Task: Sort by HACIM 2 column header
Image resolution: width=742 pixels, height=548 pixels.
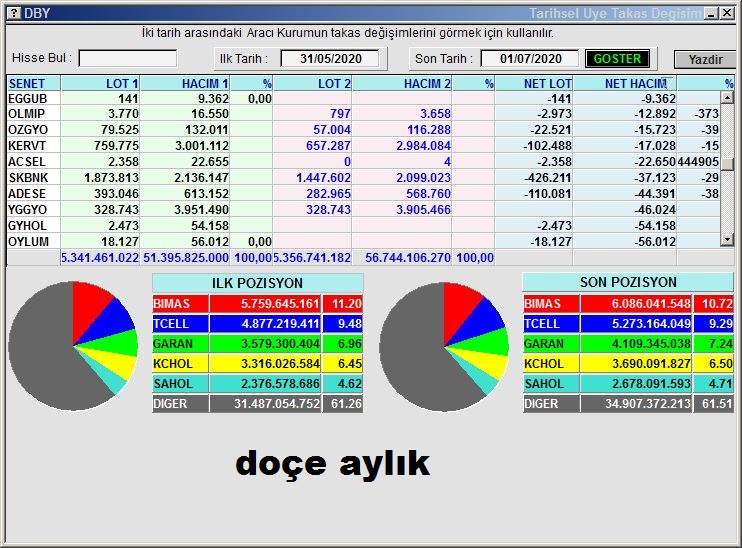Action: (x=402, y=83)
